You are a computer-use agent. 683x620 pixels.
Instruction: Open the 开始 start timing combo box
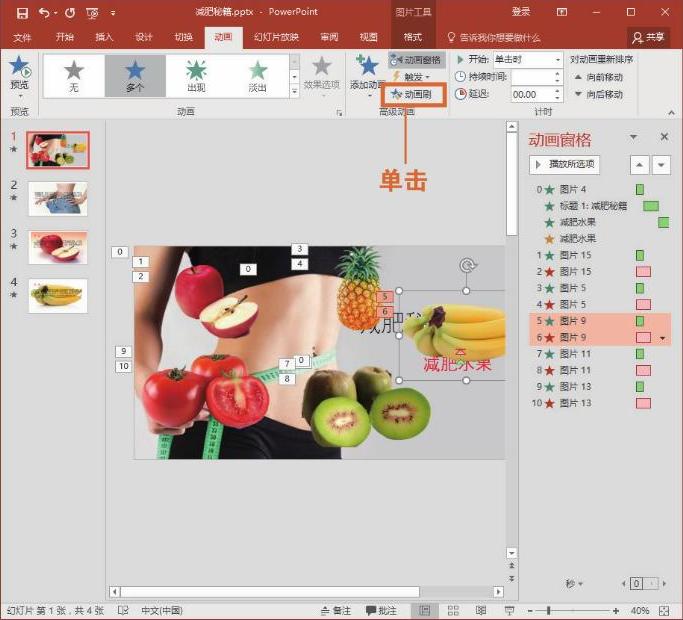point(528,59)
